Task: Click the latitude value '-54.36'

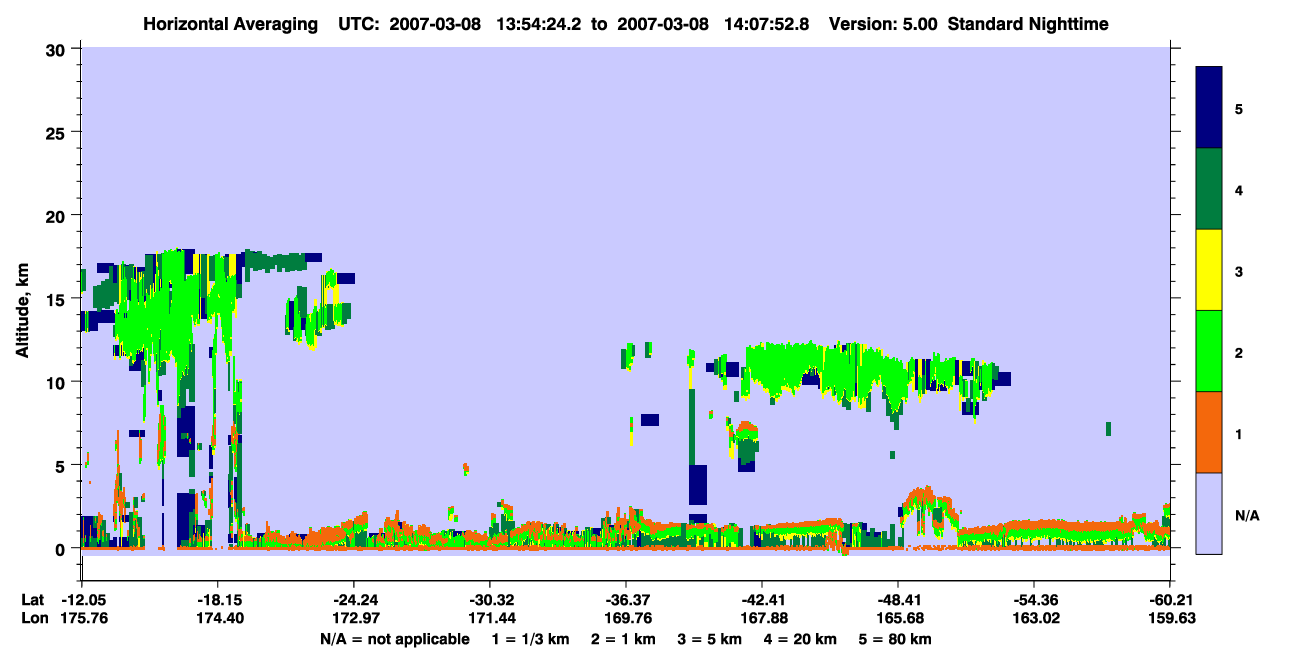Action: tap(1033, 600)
